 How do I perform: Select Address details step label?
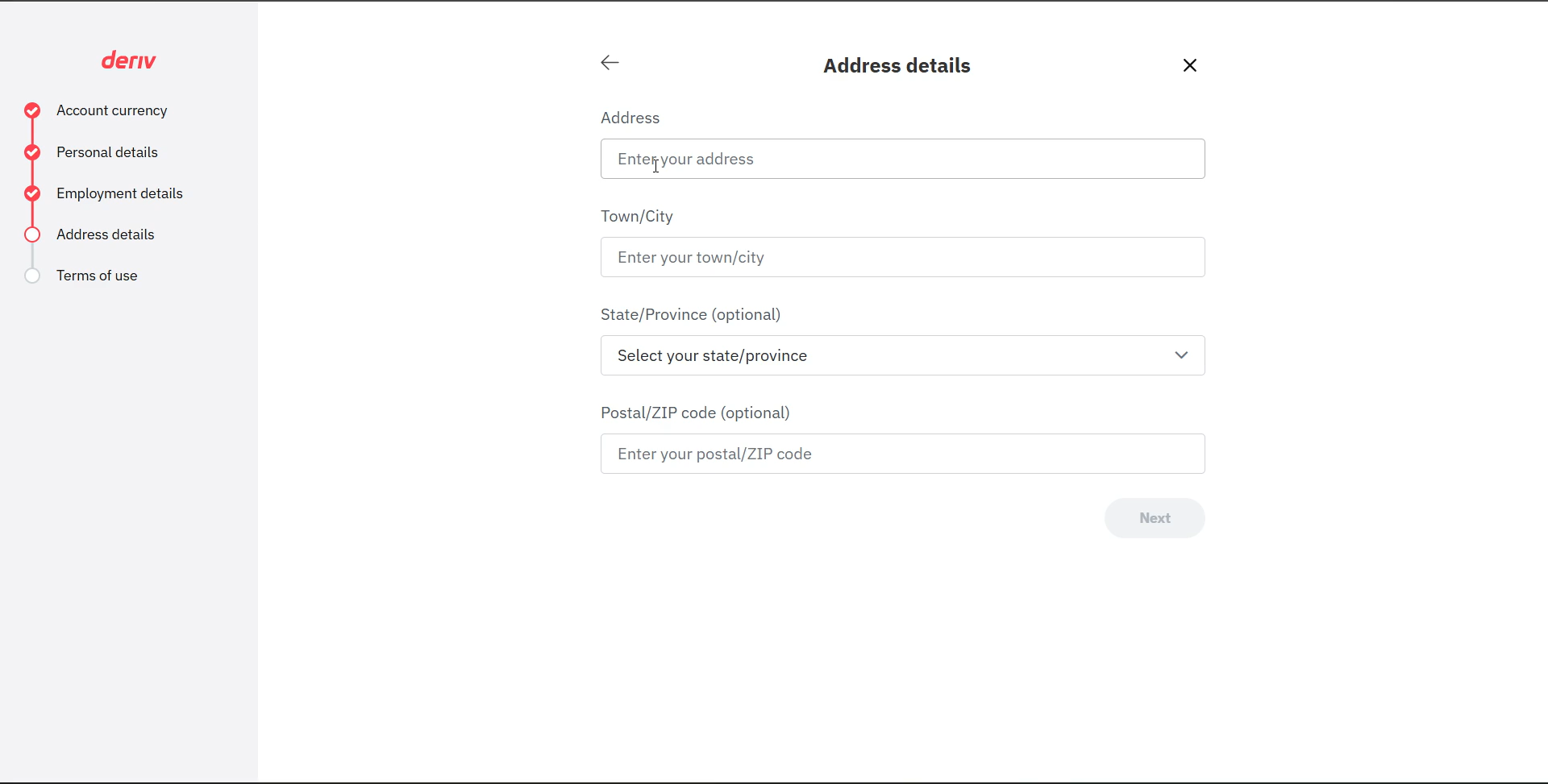(x=106, y=234)
